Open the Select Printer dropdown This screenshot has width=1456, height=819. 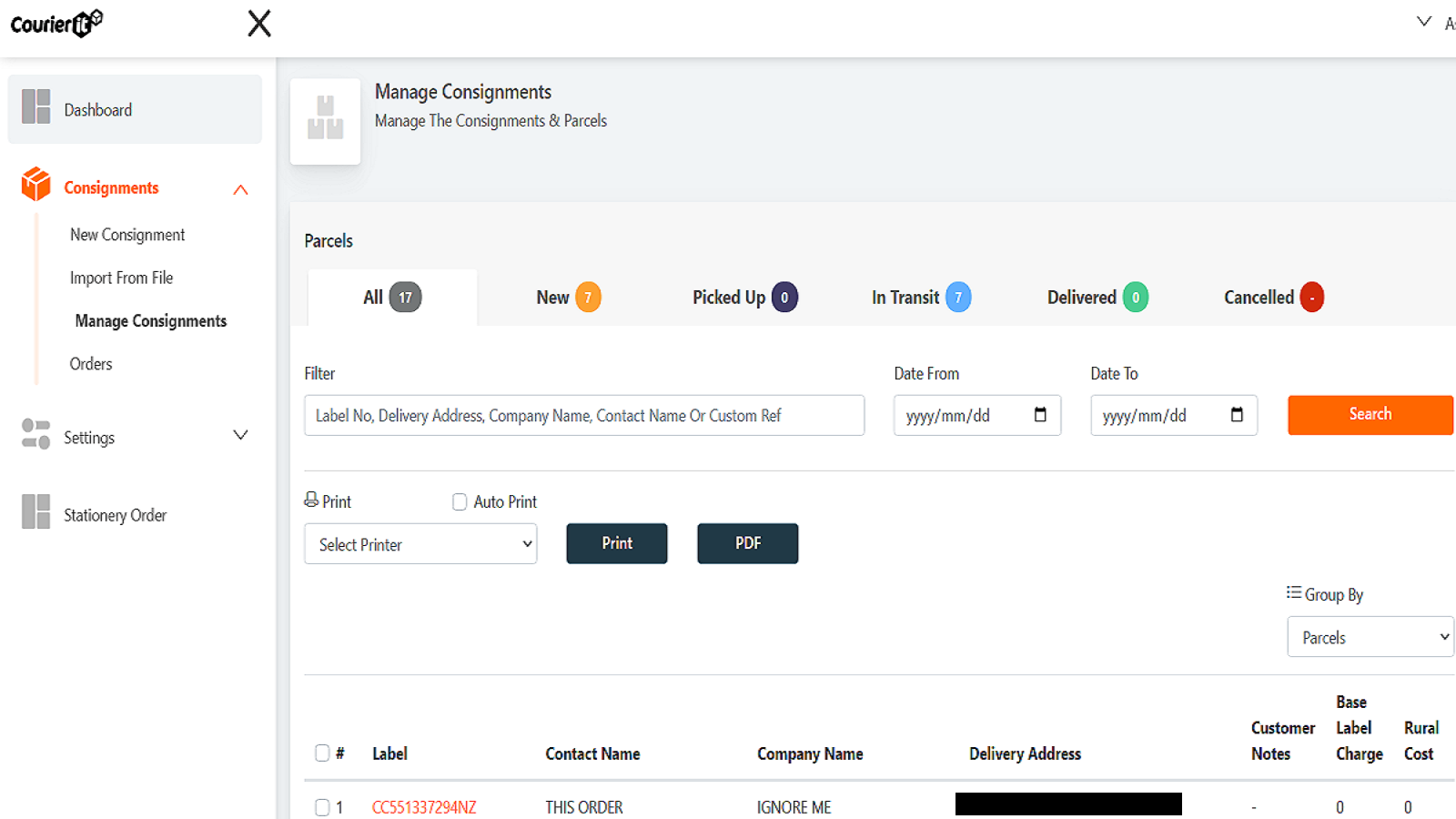pos(420,543)
